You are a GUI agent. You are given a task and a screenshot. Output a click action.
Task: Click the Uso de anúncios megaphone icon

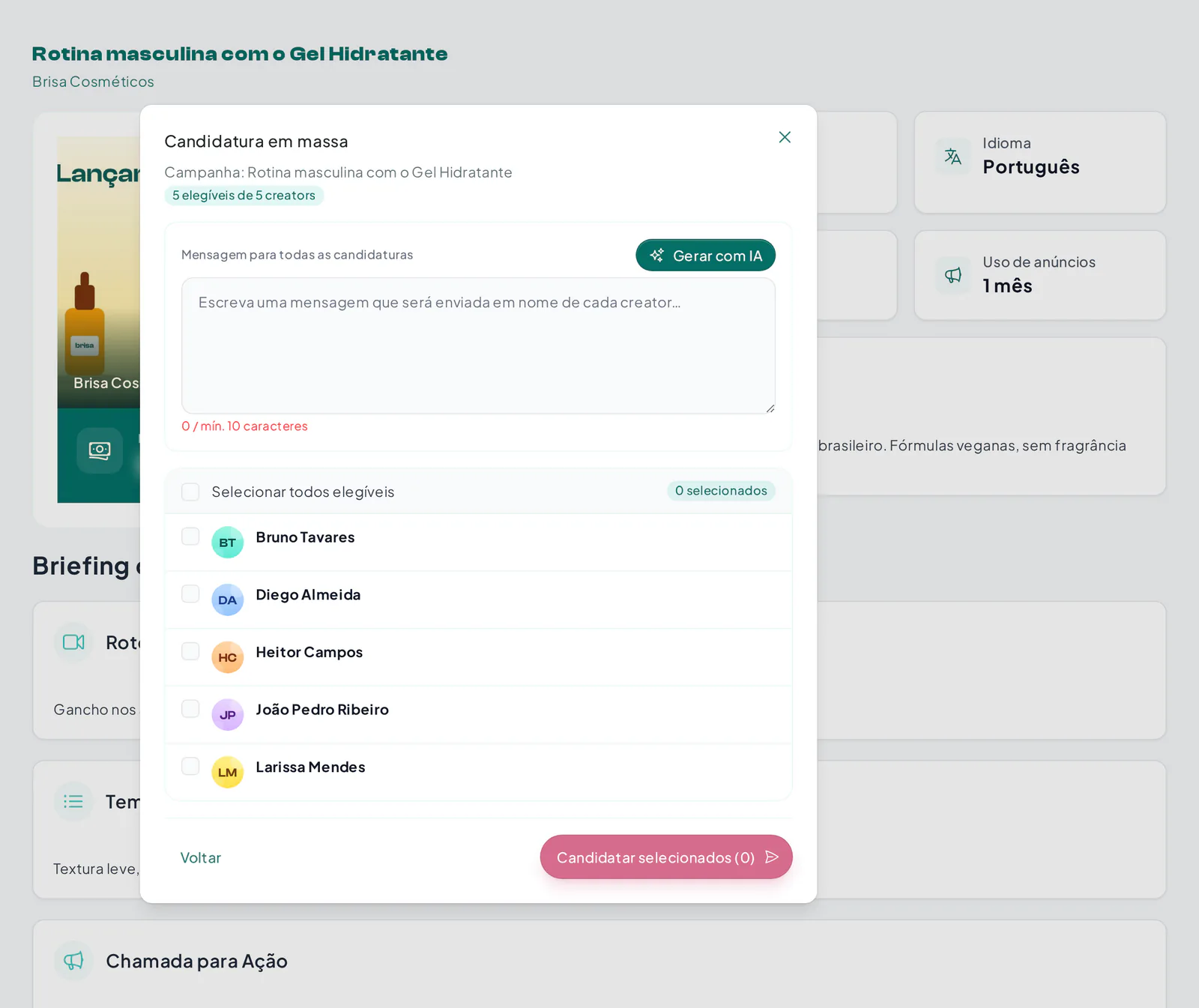click(953, 275)
